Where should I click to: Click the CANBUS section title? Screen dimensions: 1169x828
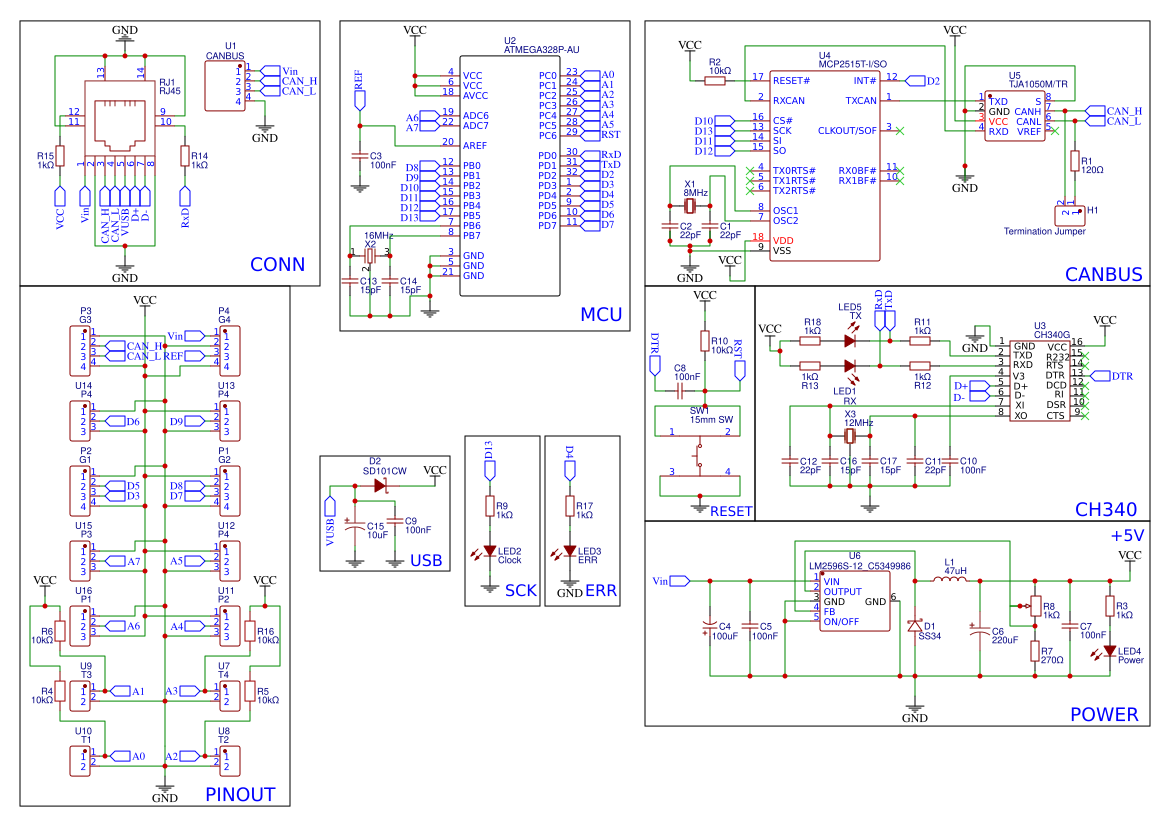1103,274
